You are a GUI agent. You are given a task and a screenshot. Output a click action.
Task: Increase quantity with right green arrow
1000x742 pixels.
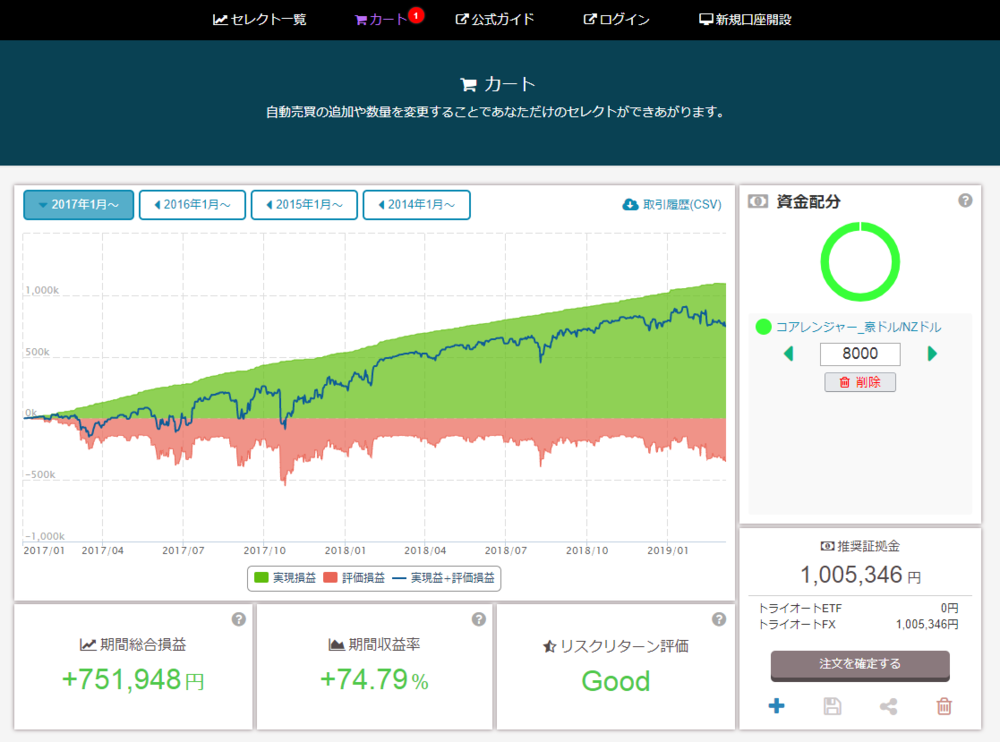[x=933, y=353]
